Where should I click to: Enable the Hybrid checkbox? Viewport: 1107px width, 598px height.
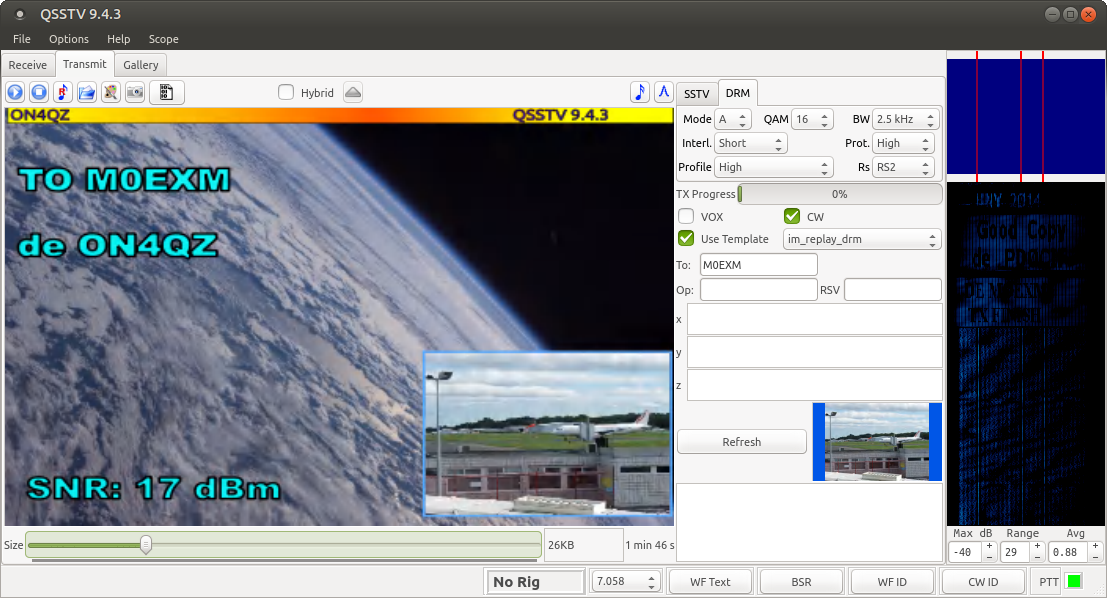coord(286,93)
